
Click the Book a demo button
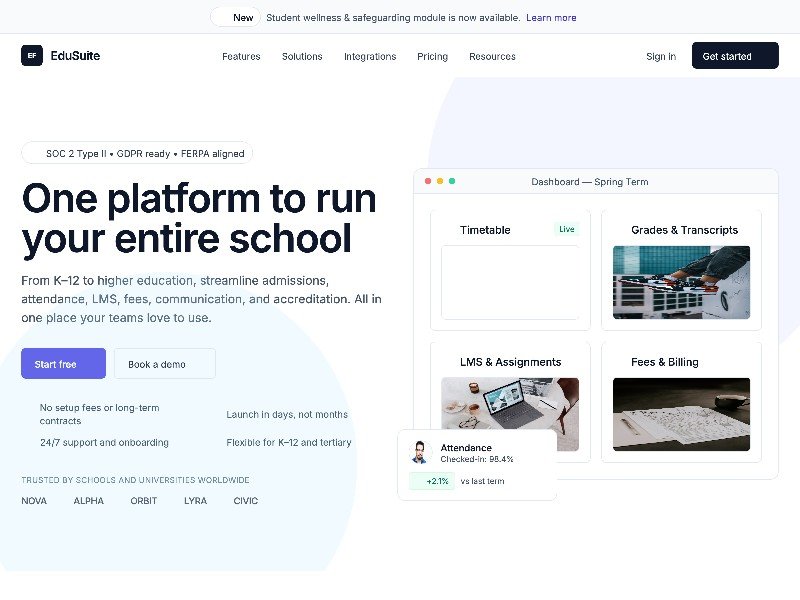pyautogui.click(x=165, y=364)
